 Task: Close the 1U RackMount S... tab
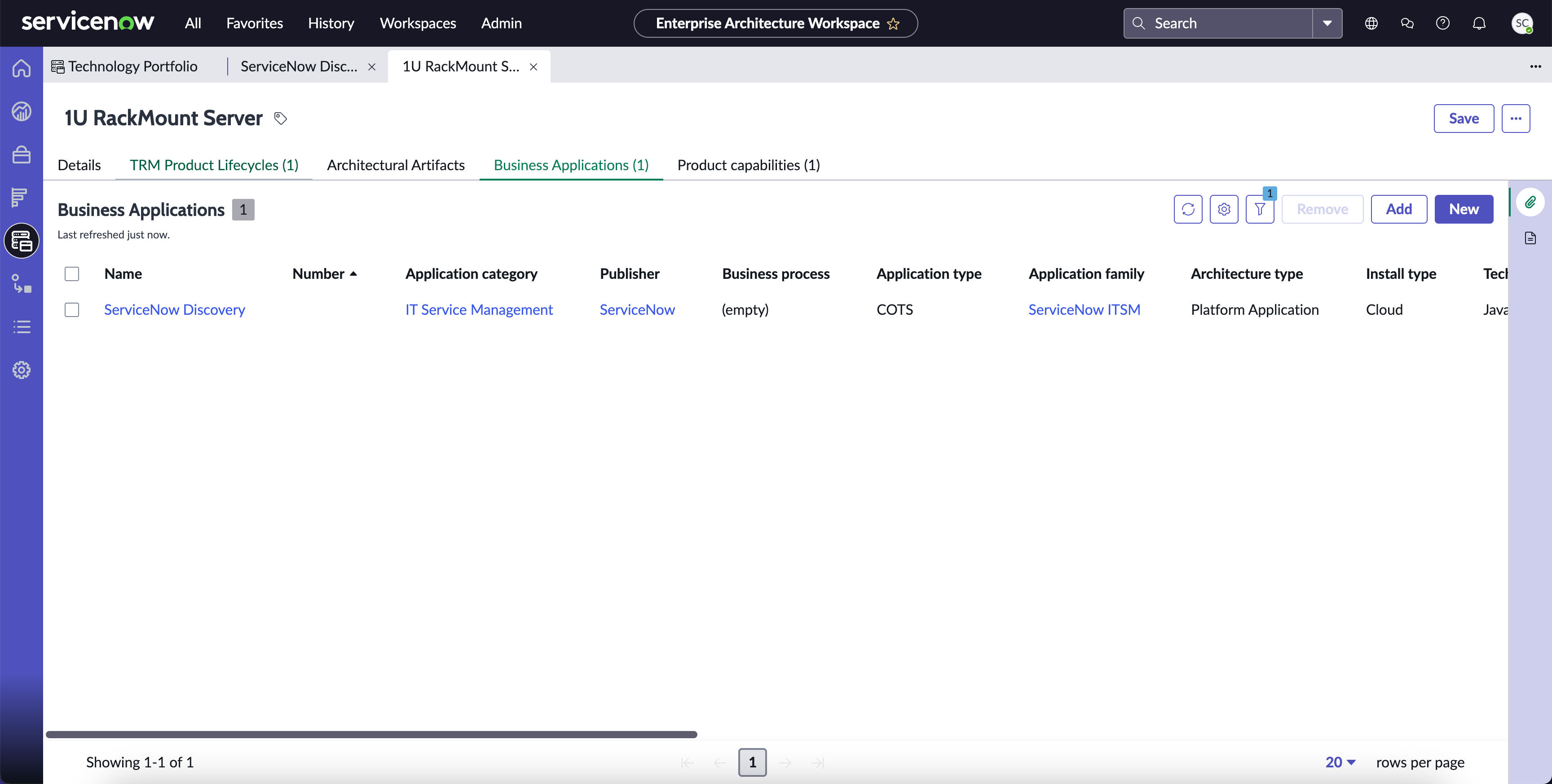(x=533, y=67)
